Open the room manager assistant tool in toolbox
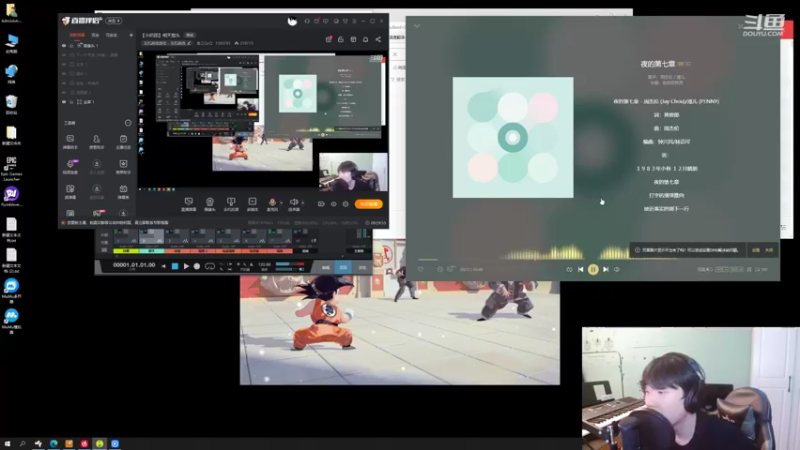The height and width of the screenshot is (450, 800). (x=96, y=142)
